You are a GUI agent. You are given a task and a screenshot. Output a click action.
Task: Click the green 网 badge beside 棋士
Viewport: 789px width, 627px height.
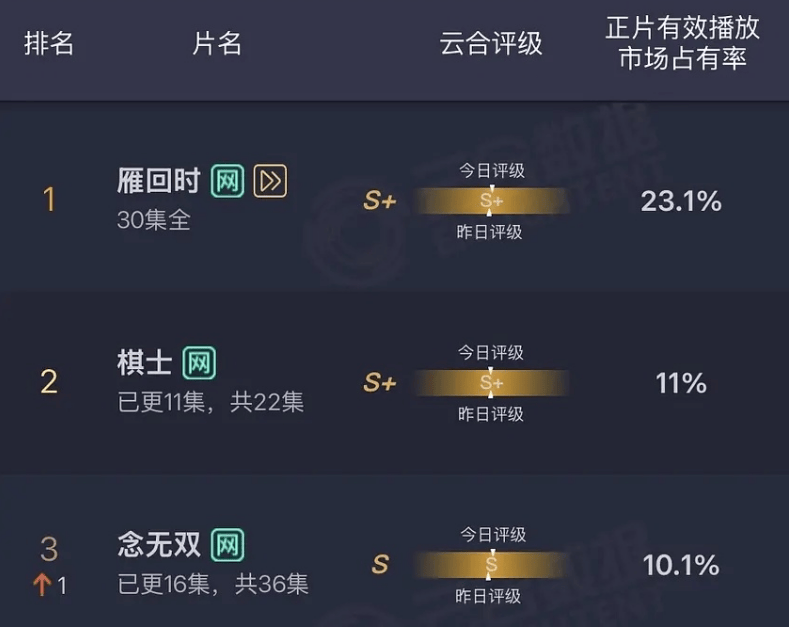[199, 363]
